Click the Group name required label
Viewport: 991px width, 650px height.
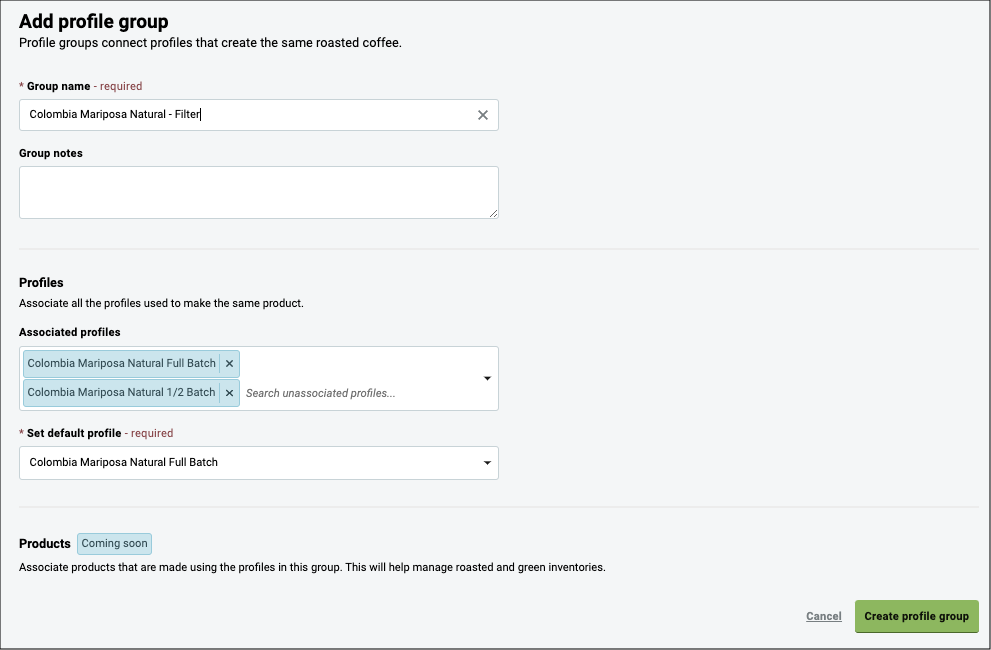81,86
